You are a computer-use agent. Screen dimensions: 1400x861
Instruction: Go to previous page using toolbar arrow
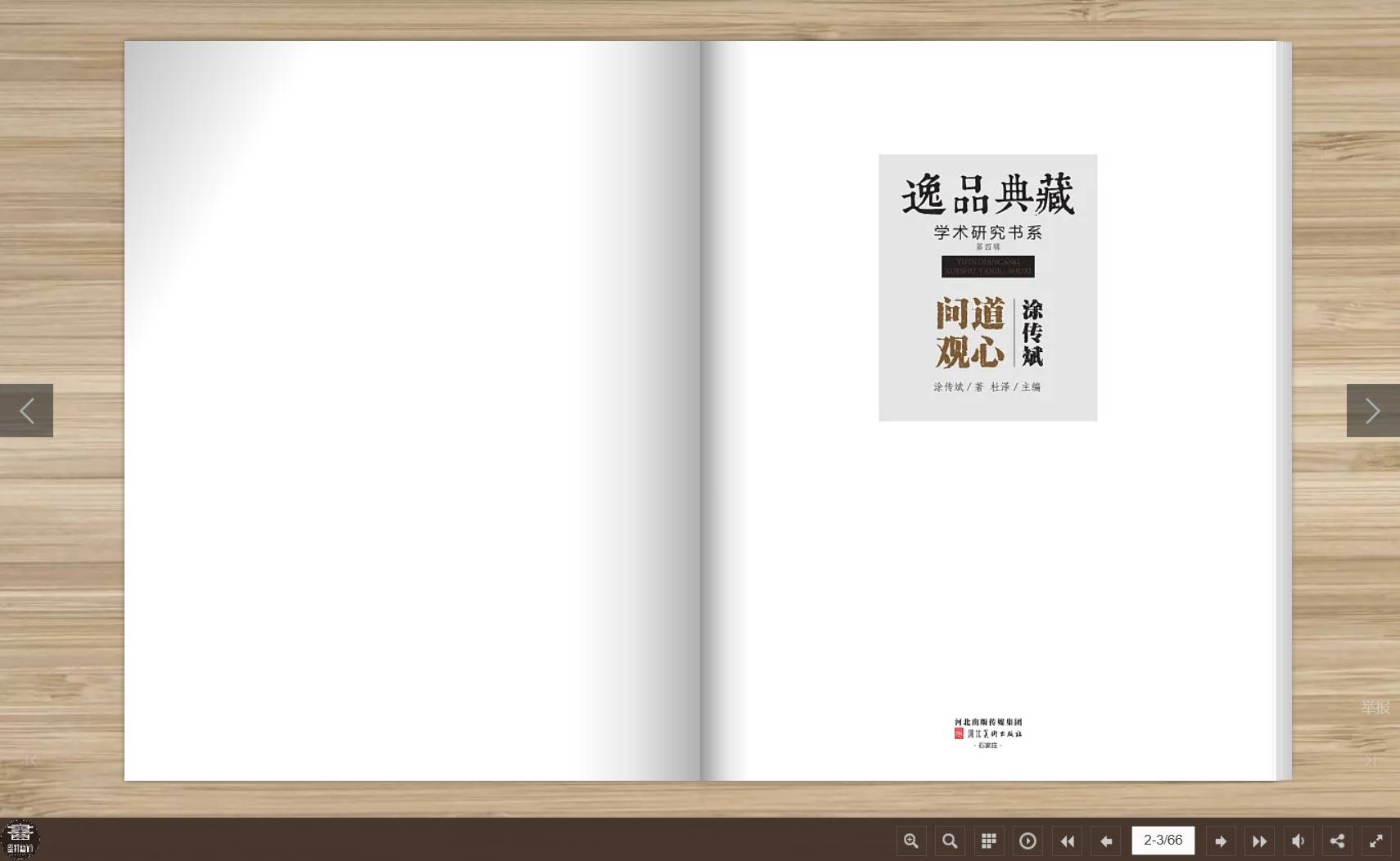coord(1106,841)
